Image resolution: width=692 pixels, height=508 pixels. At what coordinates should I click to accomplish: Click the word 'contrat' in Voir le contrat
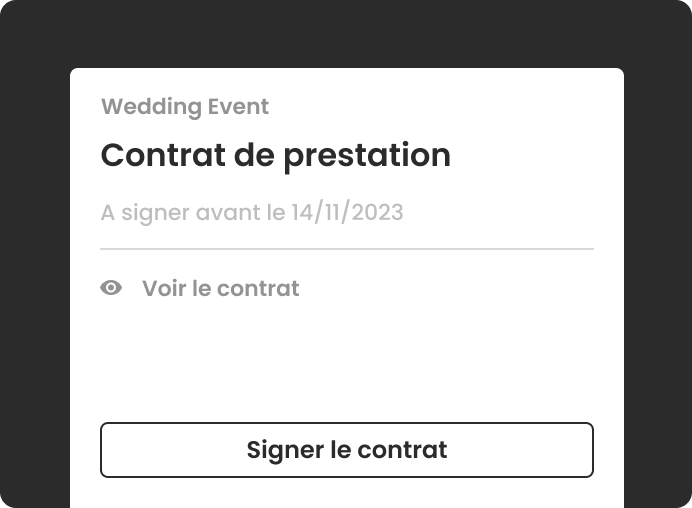coord(258,289)
